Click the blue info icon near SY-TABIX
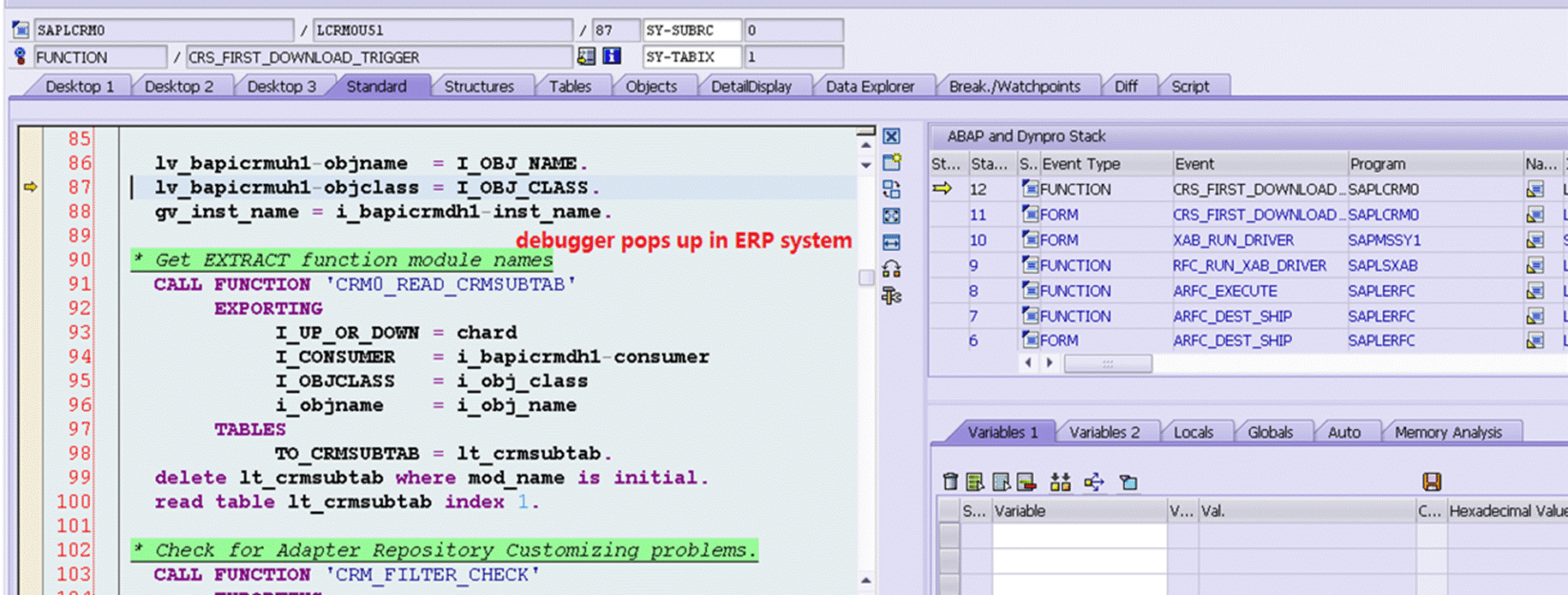The width and height of the screenshot is (1568, 595). [612, 57]
